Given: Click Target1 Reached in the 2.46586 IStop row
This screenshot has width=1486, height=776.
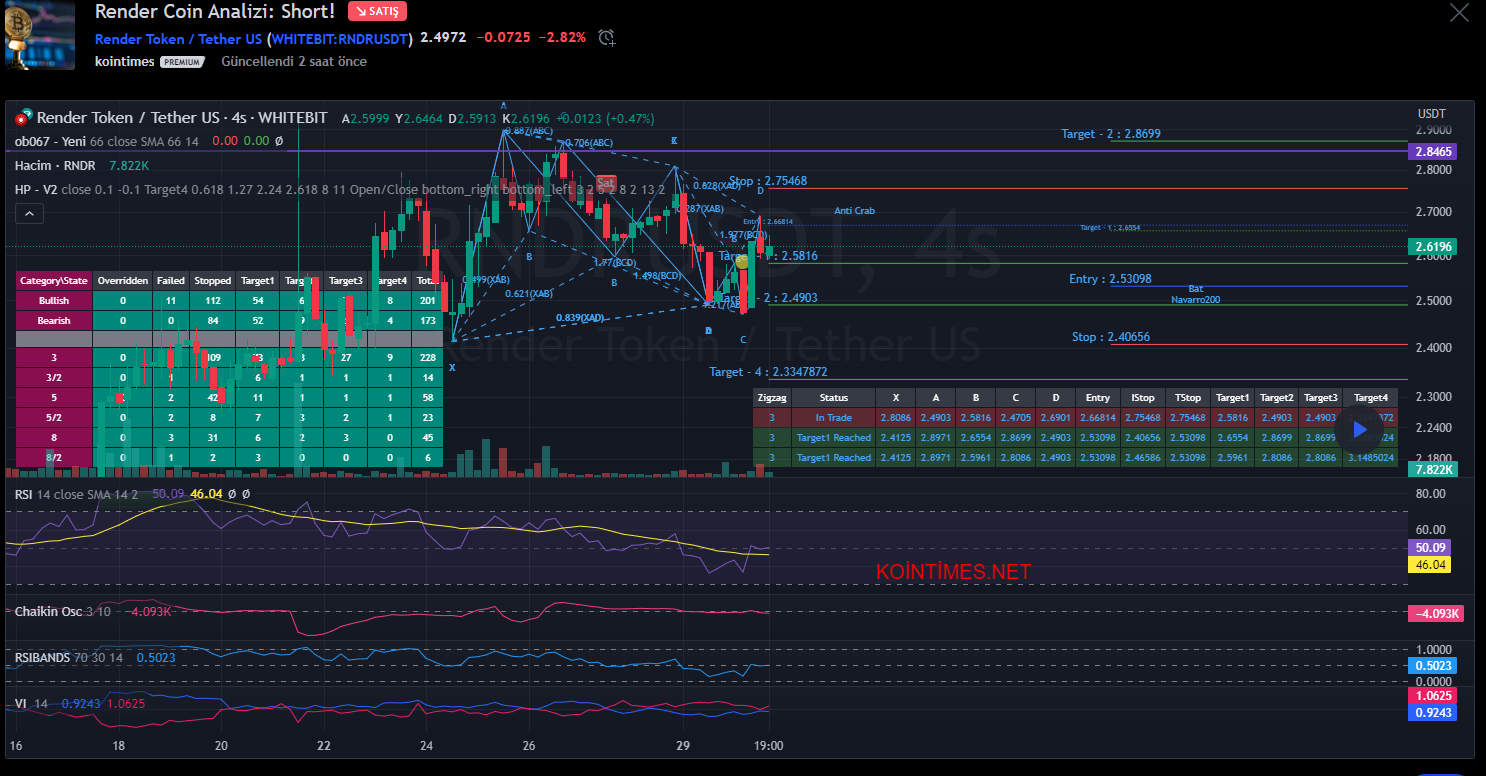Looking at the screenshot, I should 833,457.
